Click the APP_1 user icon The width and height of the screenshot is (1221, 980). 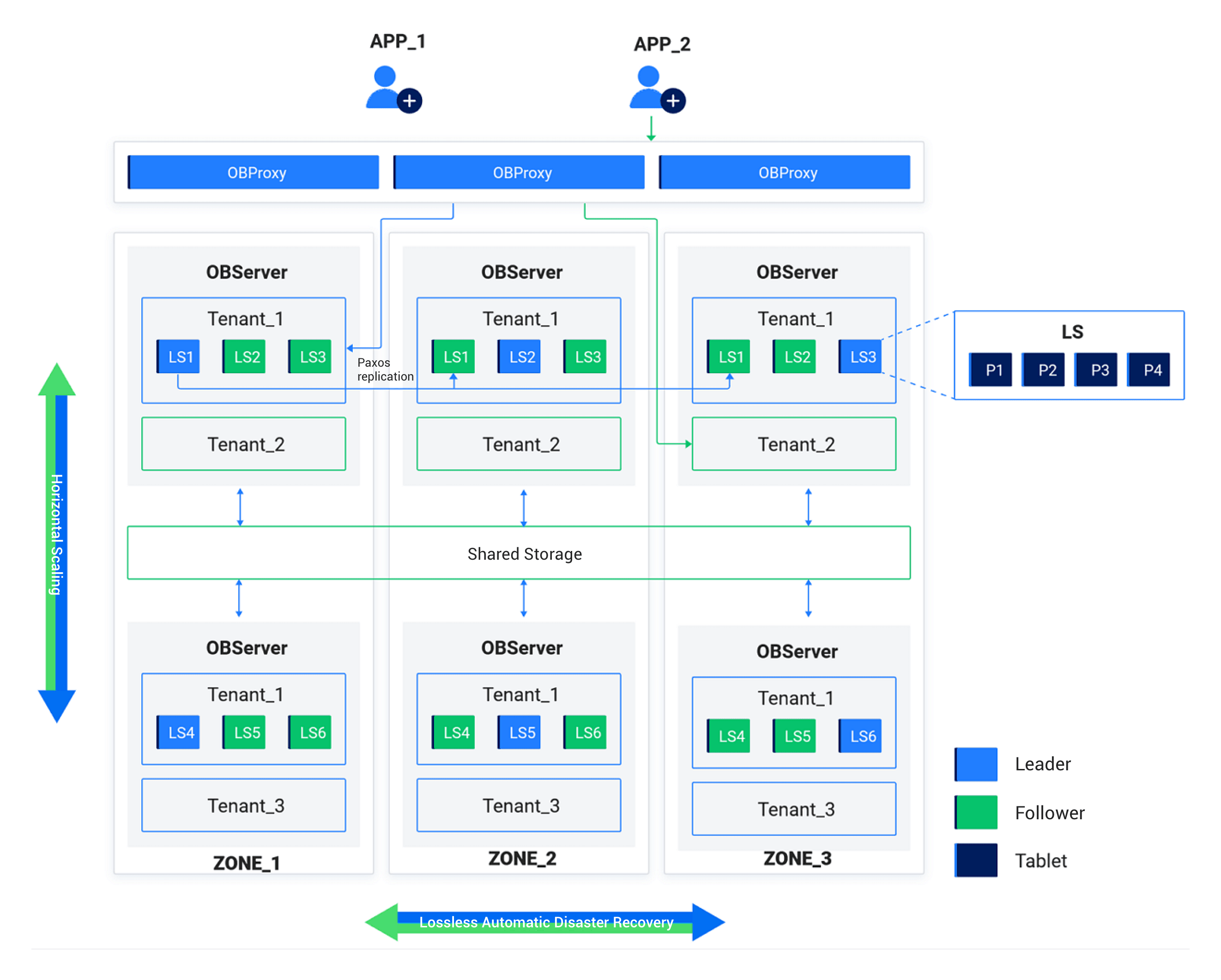tap(393, 90)
